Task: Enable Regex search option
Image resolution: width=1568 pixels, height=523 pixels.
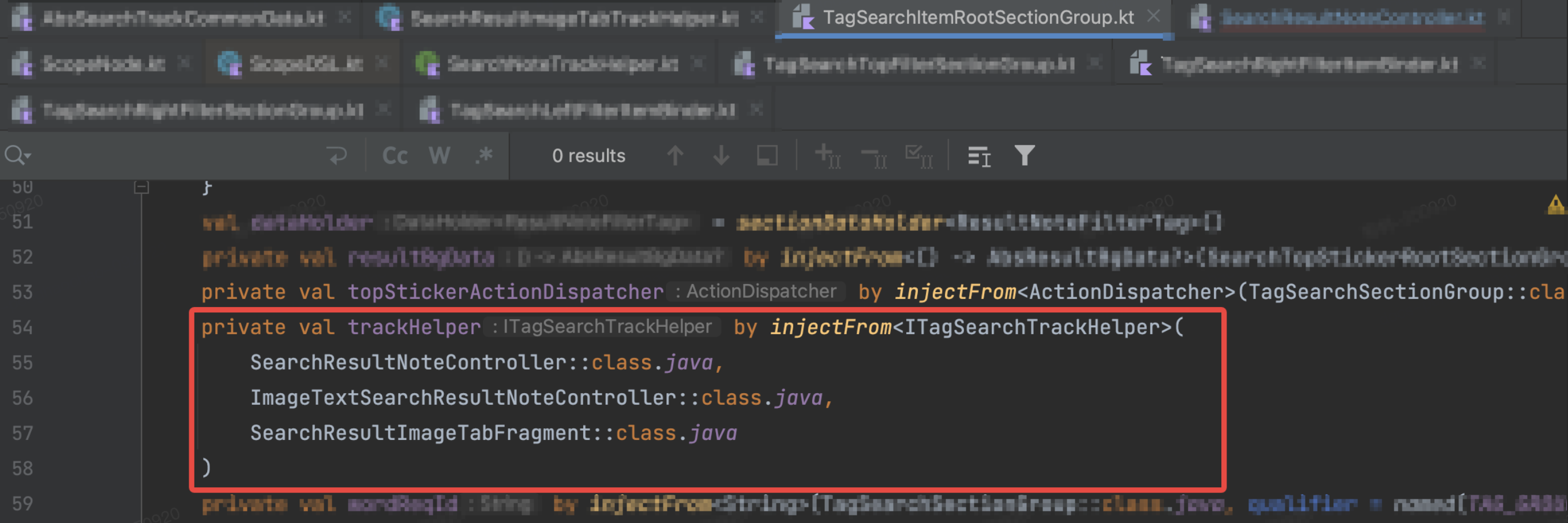Action: pos(484,156)
